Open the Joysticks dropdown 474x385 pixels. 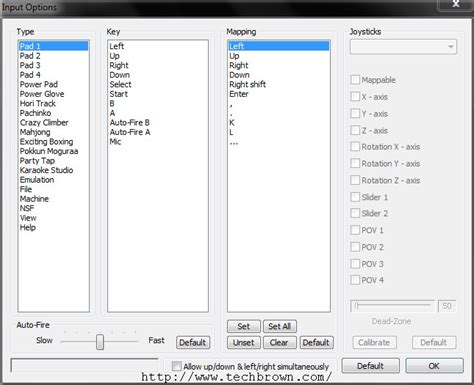pos(403,47)
